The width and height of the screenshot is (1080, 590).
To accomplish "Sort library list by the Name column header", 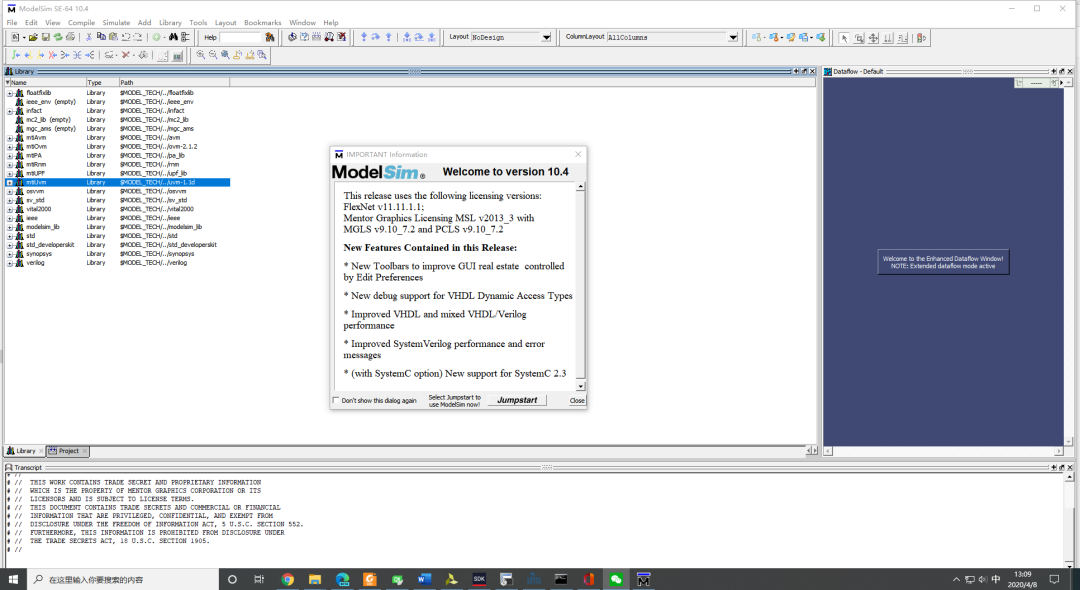I will click(45, 83).
